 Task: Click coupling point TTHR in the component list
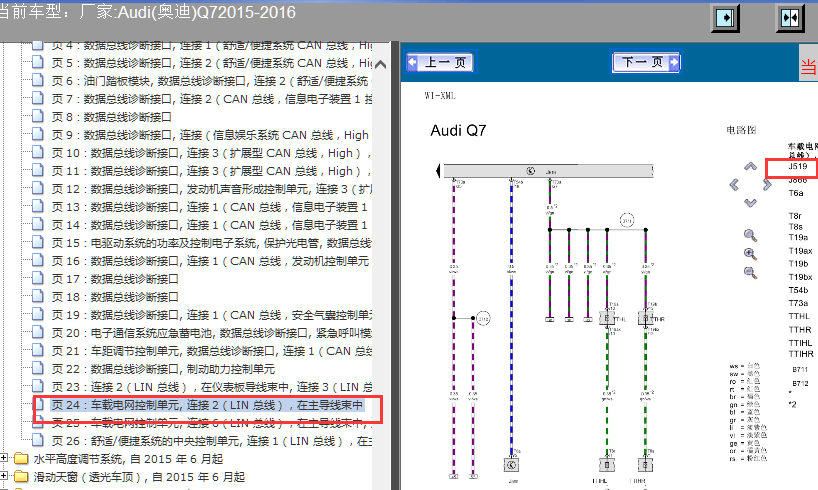coord(800,330)
